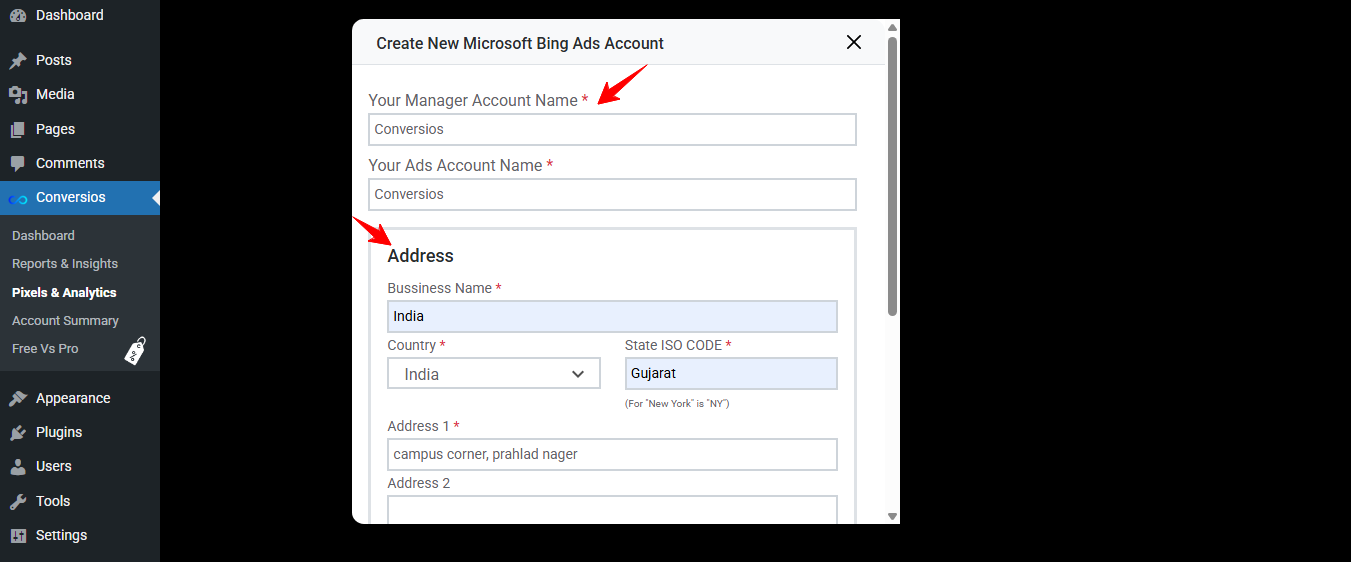Image resolution: width=1351 pixels, height=562 pixels.
Task: Click the hint text For "New York" is "NY"
Action: tap(677, 404)
